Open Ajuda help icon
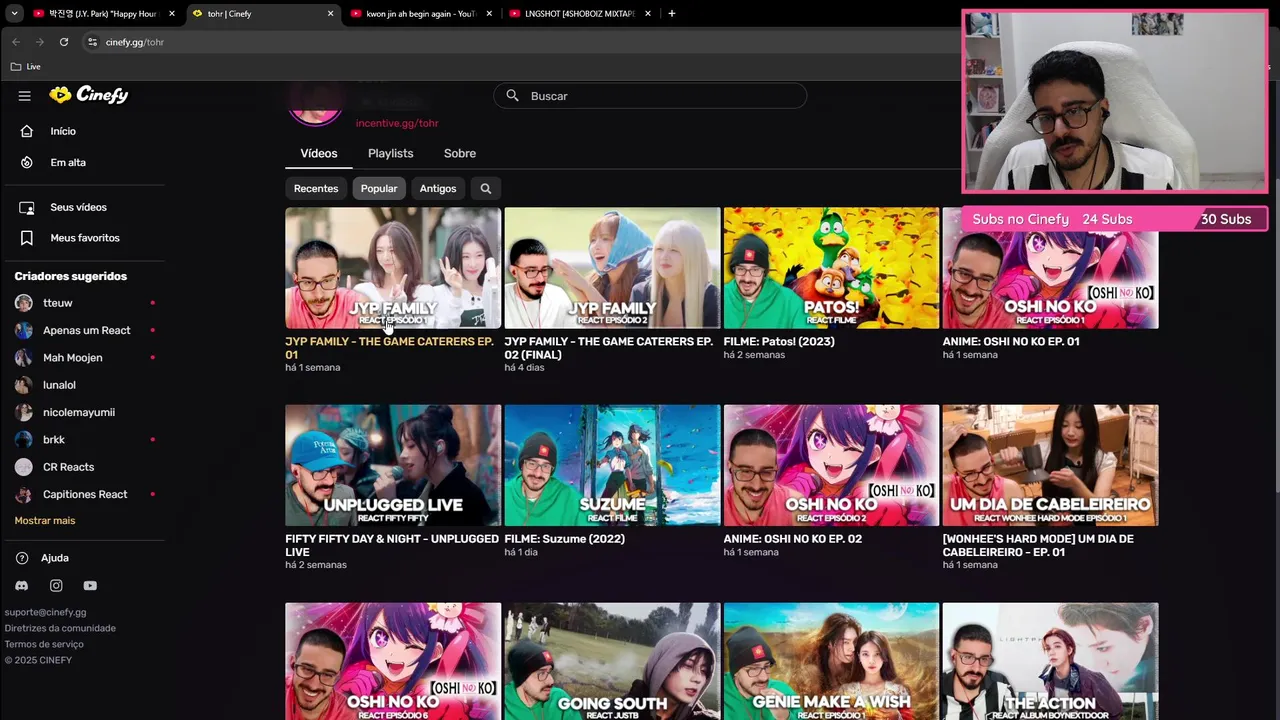Image resolution: width=1280 pixels, height=720 pixels. pos(22,558)
